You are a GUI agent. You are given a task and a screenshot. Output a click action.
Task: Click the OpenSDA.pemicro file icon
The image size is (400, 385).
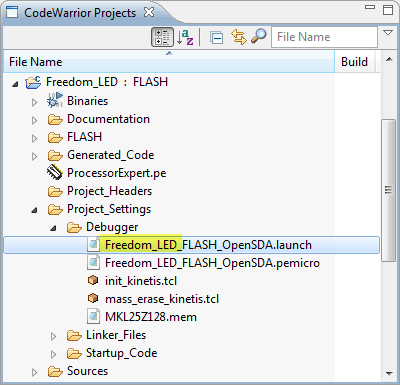(93, 262)
